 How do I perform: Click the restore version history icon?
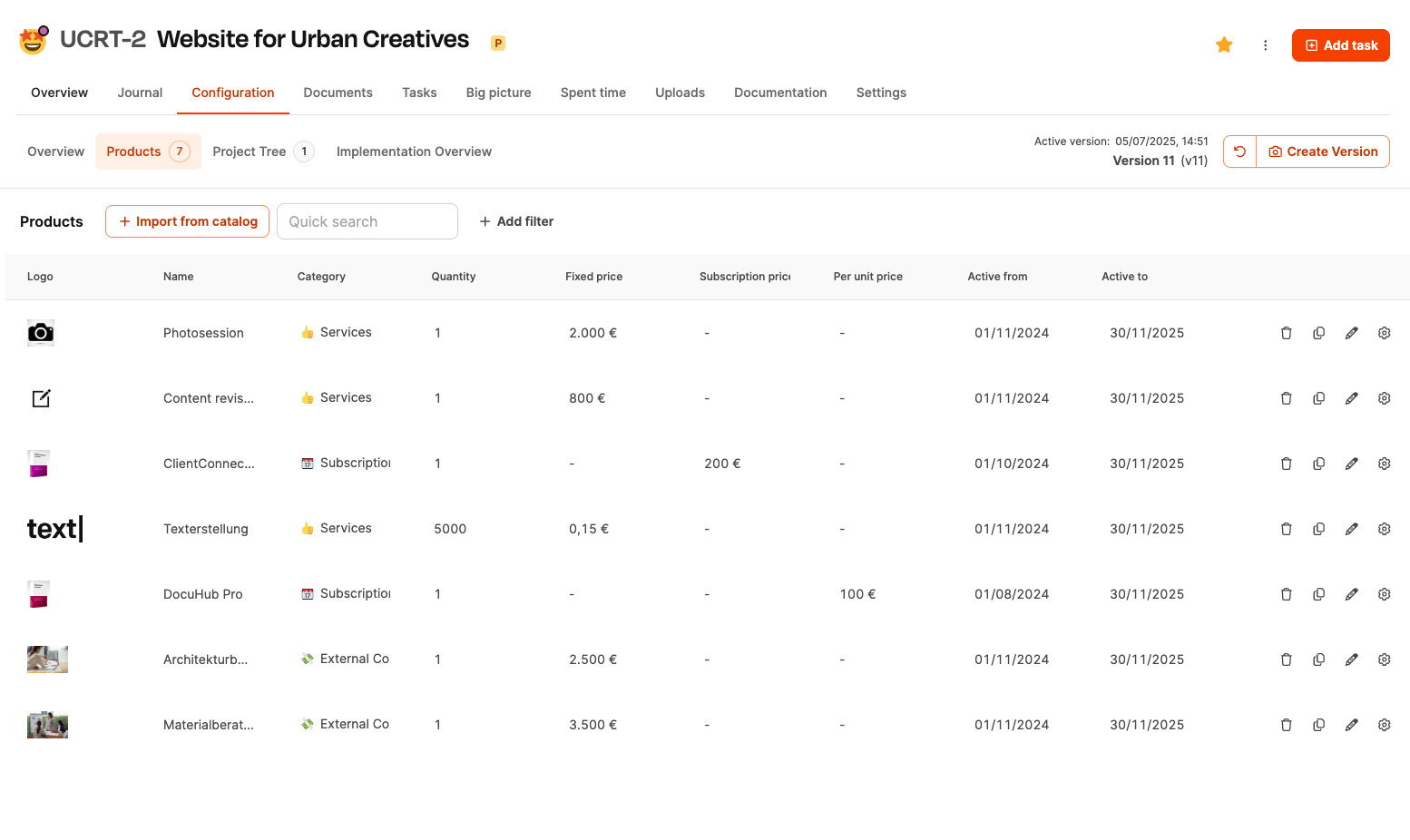tap(1239, 151)
